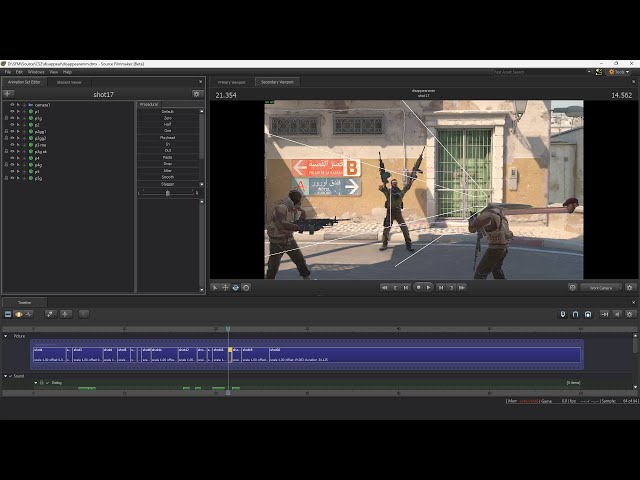The image size is (640, 480).
Task: Switch to the Clip Editor mode icon
Action: pyautogui.click(x=8, y=314)
